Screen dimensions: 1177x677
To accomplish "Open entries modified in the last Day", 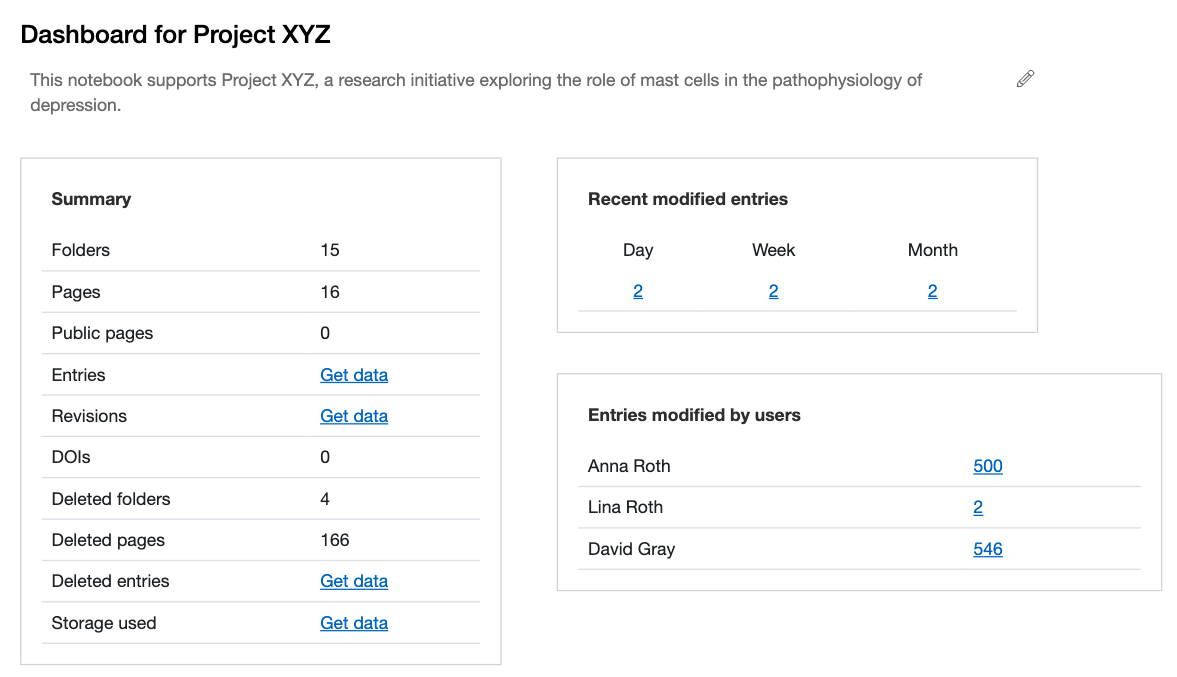I will point(638,290).
